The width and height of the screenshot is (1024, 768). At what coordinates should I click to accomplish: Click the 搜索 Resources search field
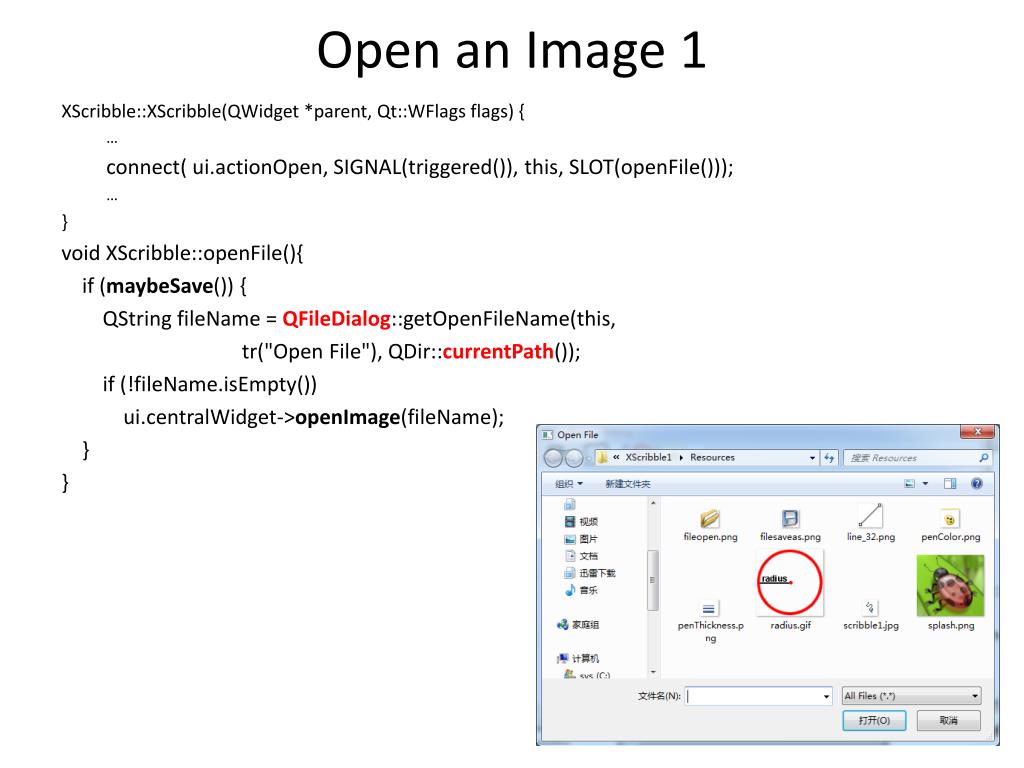pos(918,458)
